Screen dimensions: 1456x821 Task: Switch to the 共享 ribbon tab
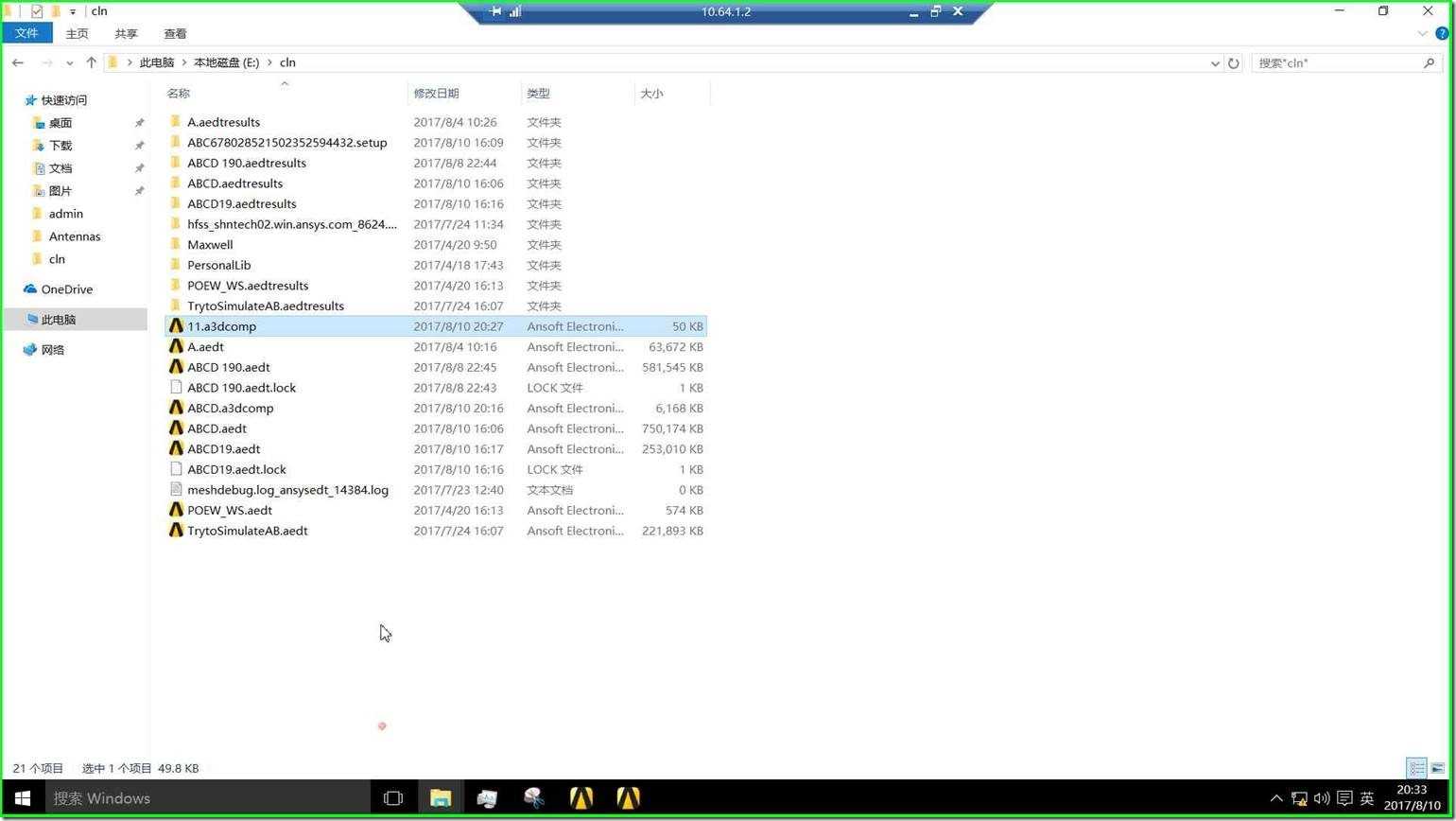tap(127, 33)
